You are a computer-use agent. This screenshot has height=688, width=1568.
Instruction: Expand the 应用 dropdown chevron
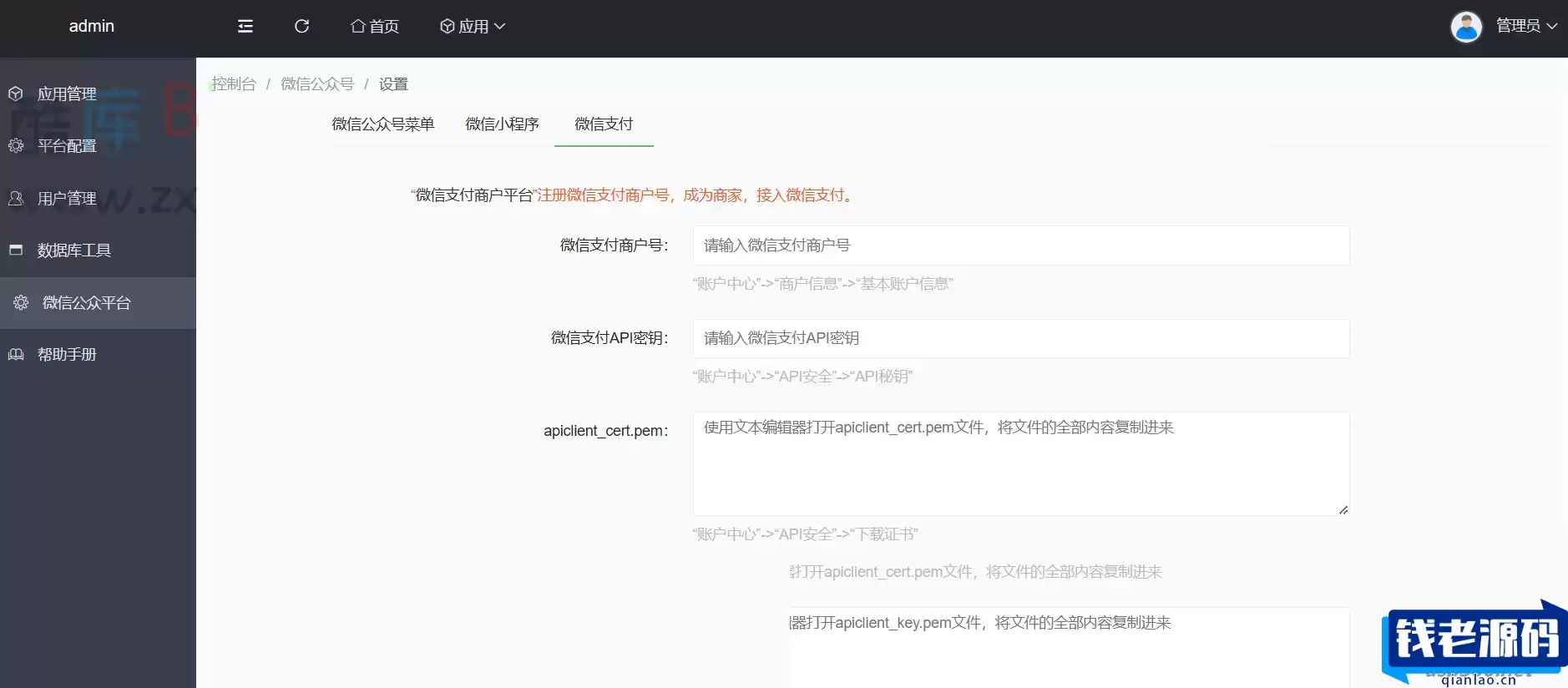pyautogui.click(x=499, y=26)
